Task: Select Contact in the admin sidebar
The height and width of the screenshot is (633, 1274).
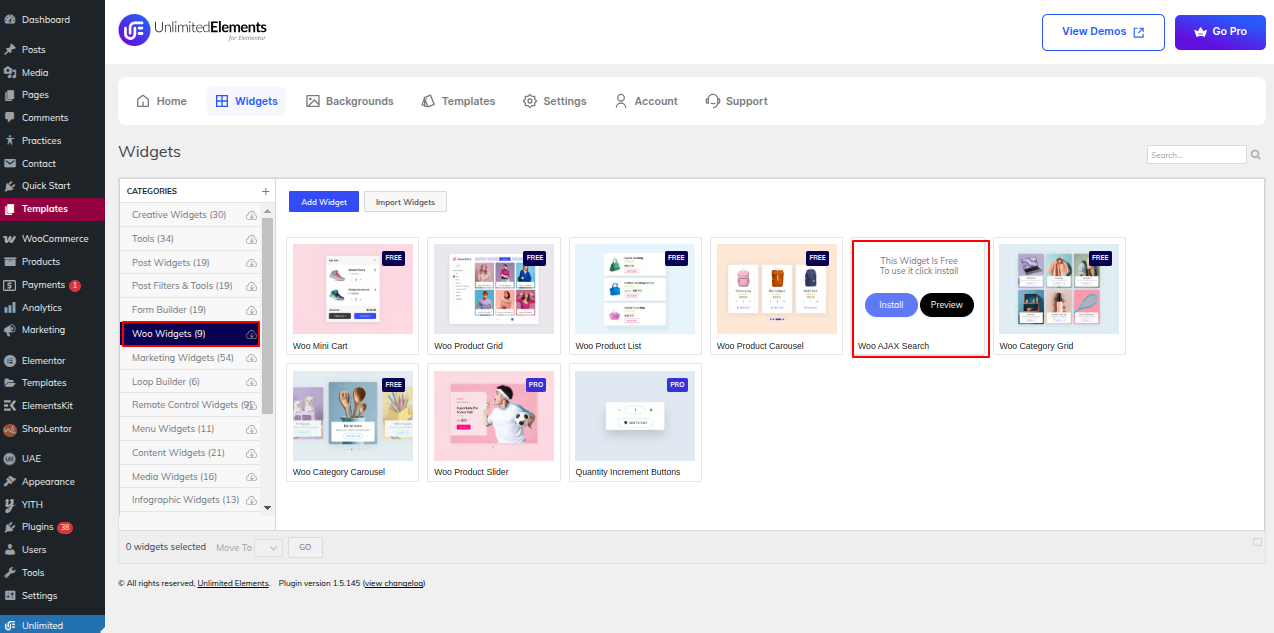Action: (x=52, y=164)
